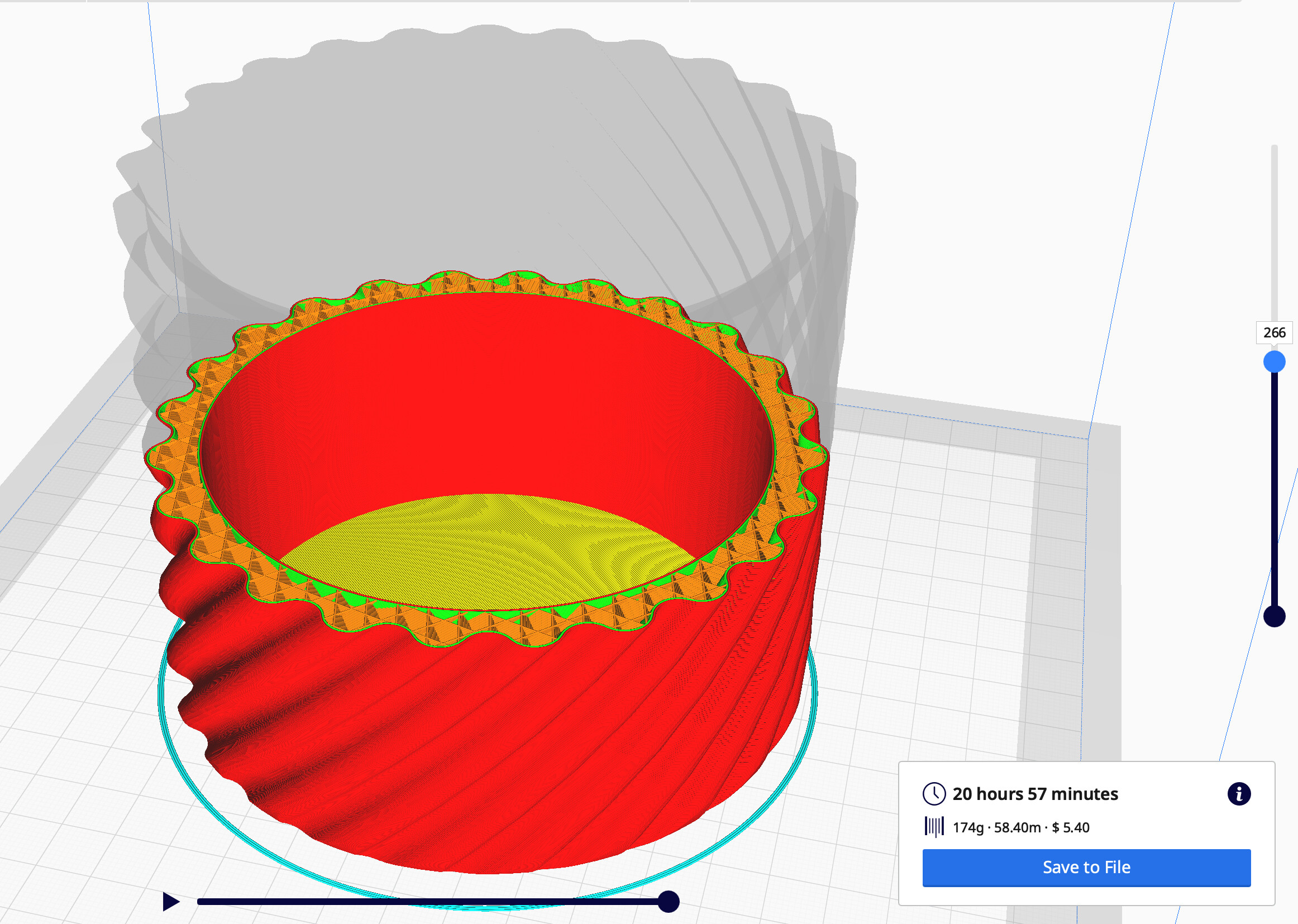Click the lower layer slider handle
This screenshot has width=1298, height=924.
[1274, 616]
